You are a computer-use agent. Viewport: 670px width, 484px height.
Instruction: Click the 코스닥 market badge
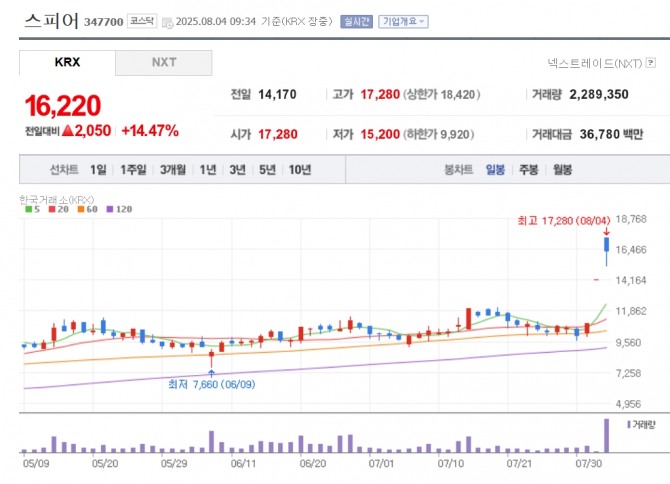pos(142,21)
